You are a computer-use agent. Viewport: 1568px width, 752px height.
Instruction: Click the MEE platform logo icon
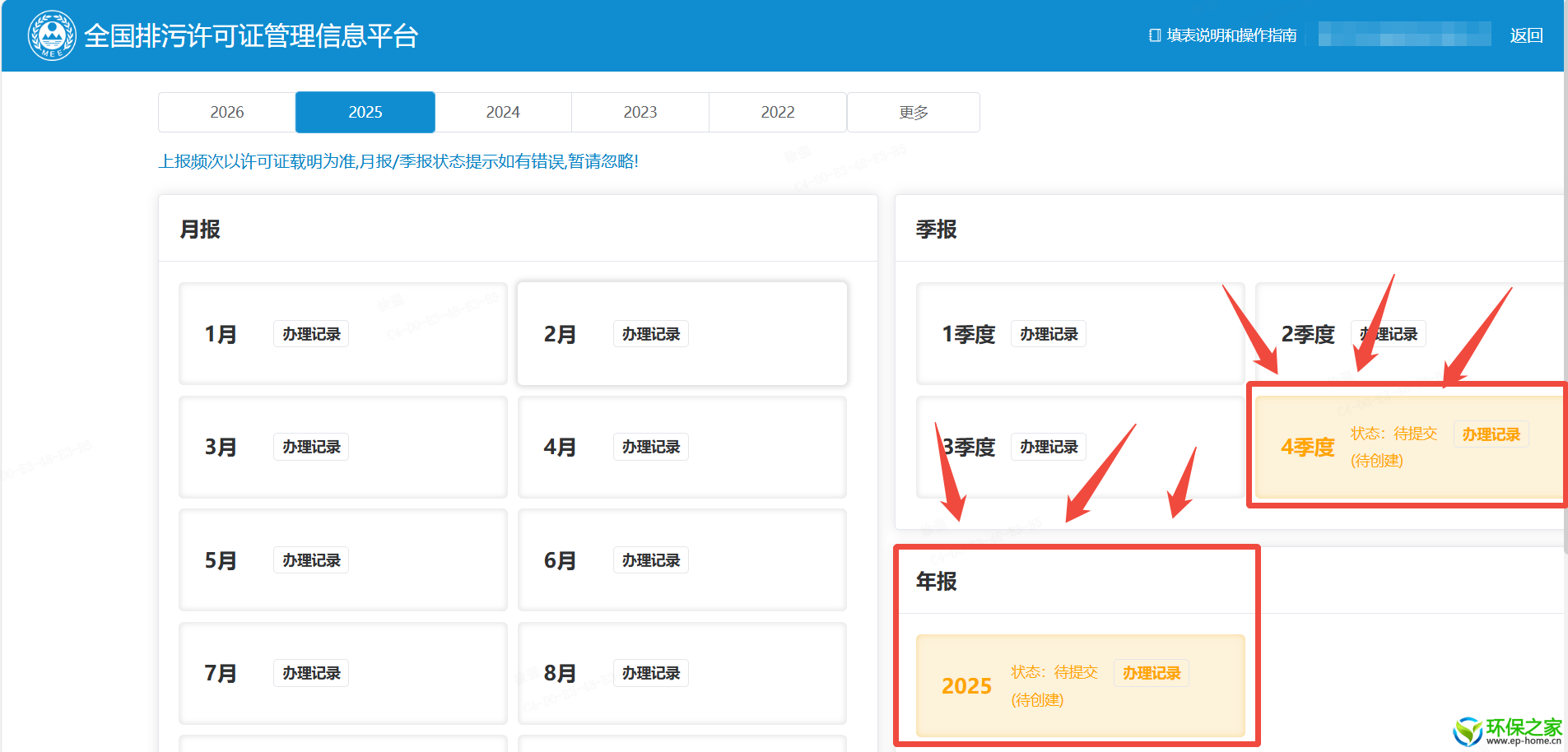(52, 35)
